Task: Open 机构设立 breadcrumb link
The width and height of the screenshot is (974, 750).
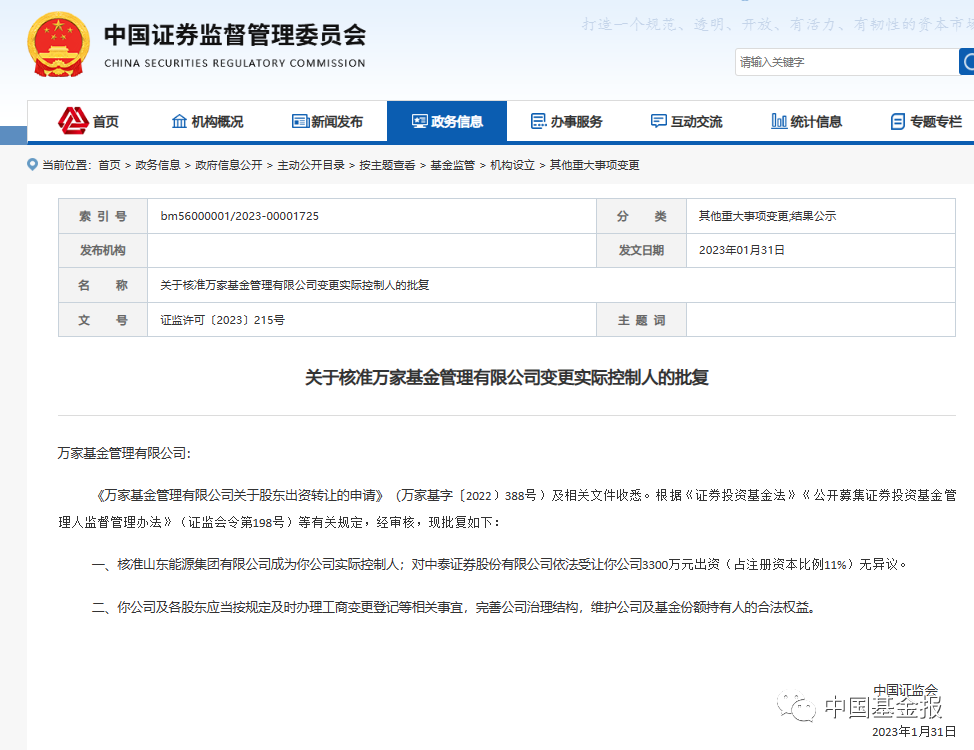Action: coord(512,165)
